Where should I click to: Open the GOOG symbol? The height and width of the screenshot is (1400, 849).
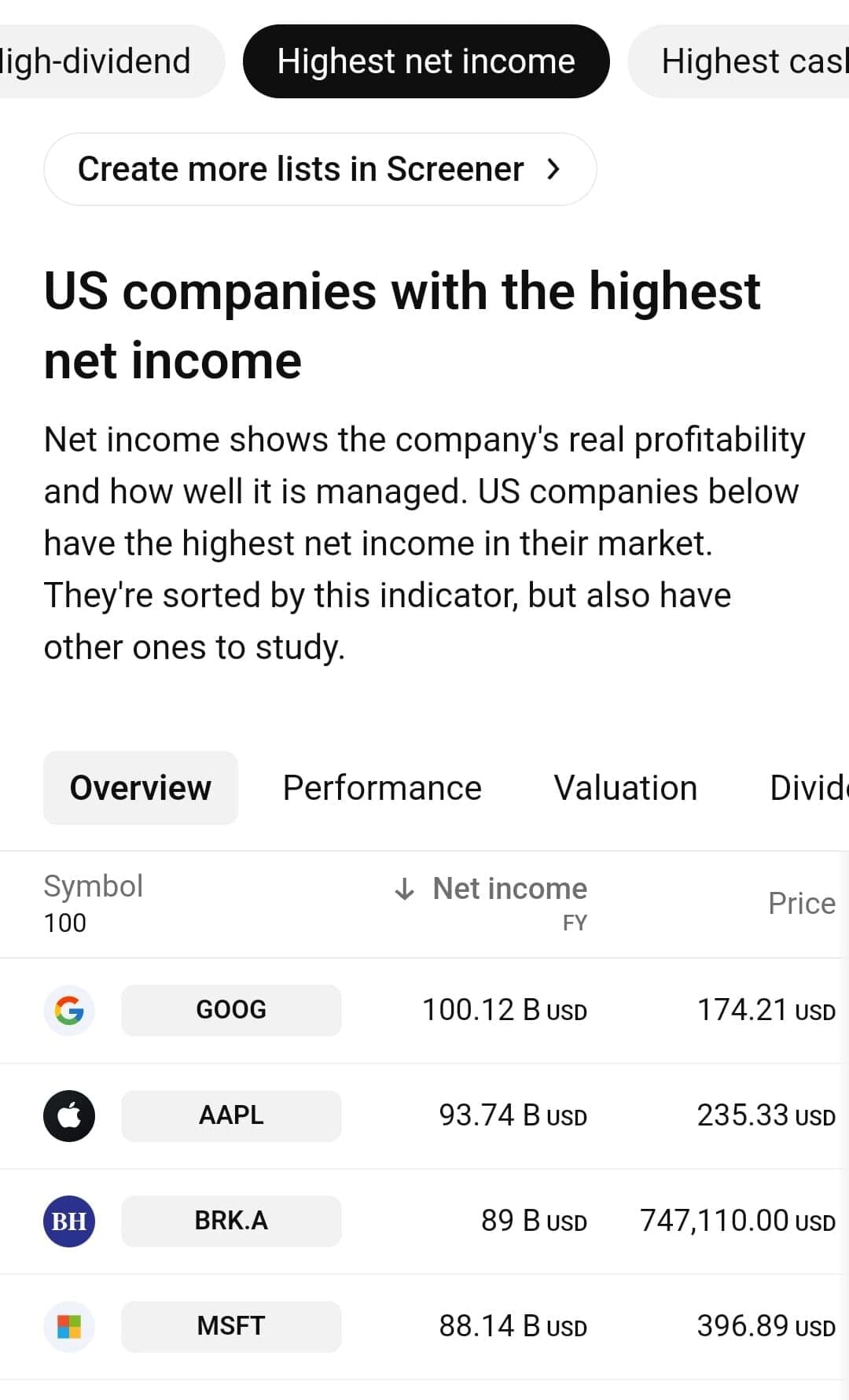[231, 1010]
